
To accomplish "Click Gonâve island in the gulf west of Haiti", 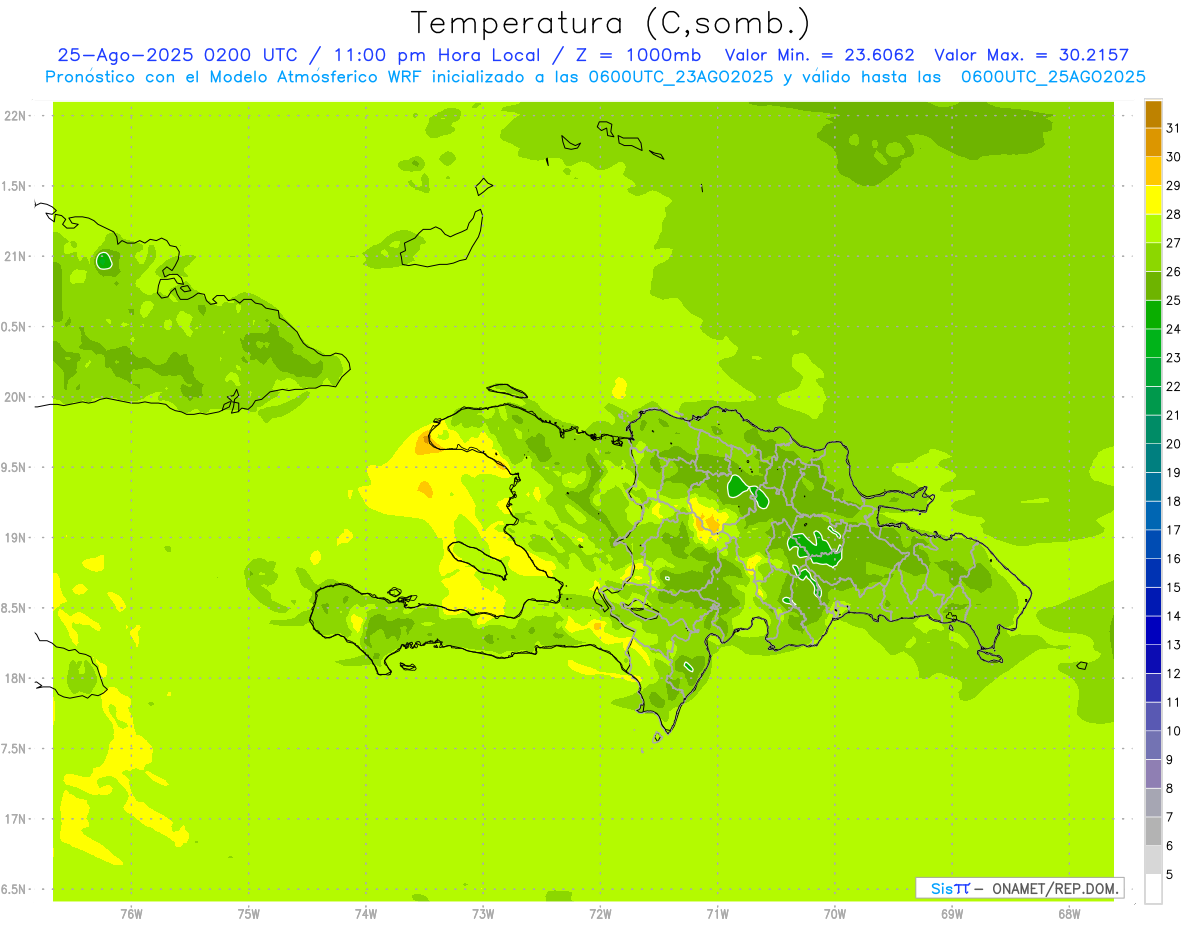I will (x=479, y=560).
